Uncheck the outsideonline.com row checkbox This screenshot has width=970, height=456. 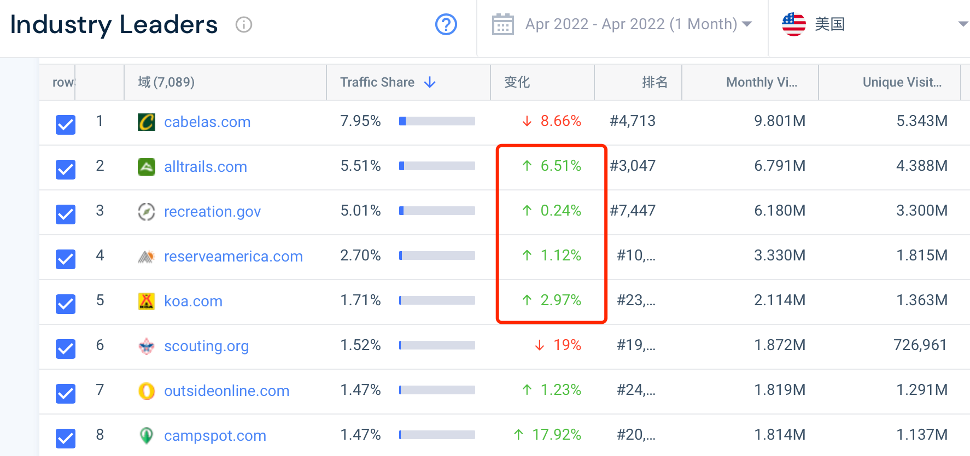coord(66,394)
